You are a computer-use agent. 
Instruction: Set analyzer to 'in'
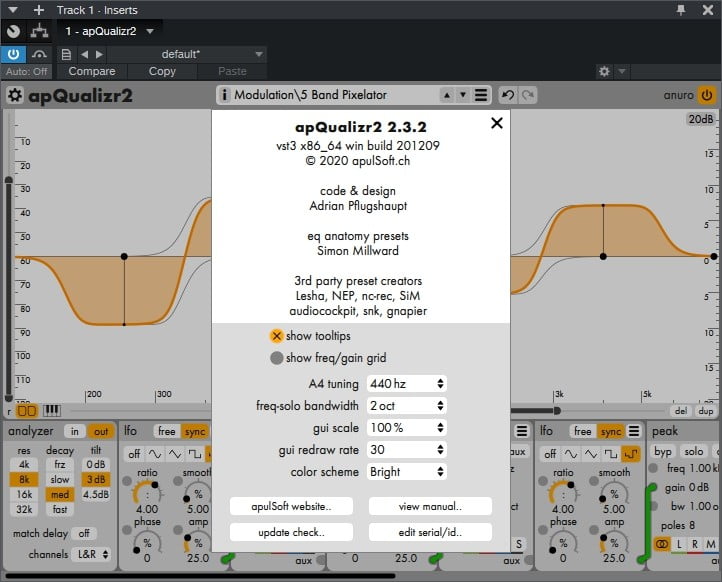(75, 431)
